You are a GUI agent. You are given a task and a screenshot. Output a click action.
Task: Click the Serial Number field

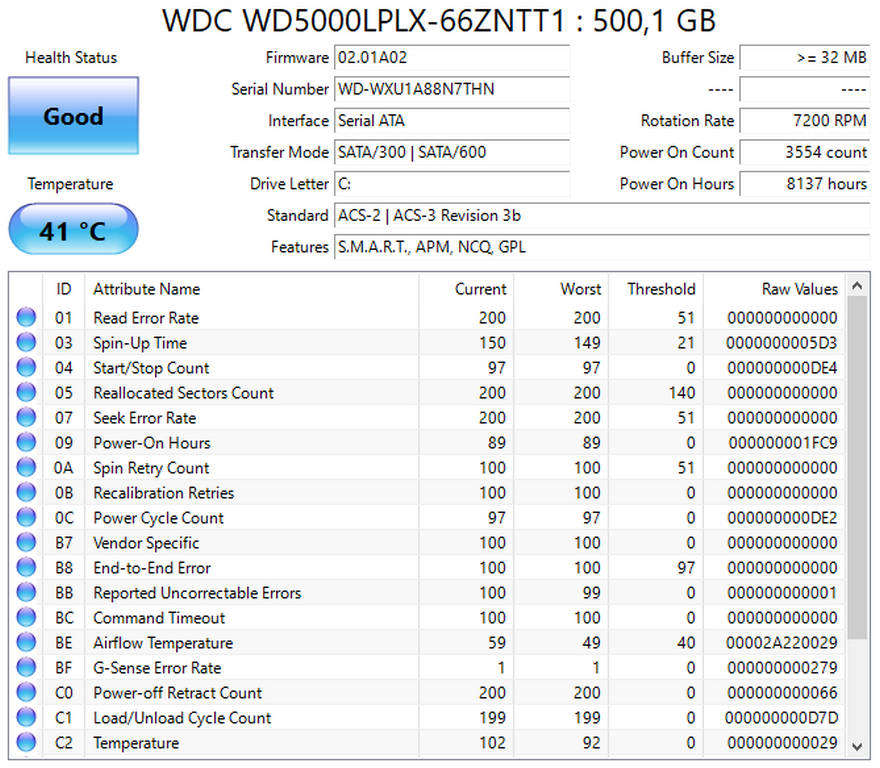451,90
